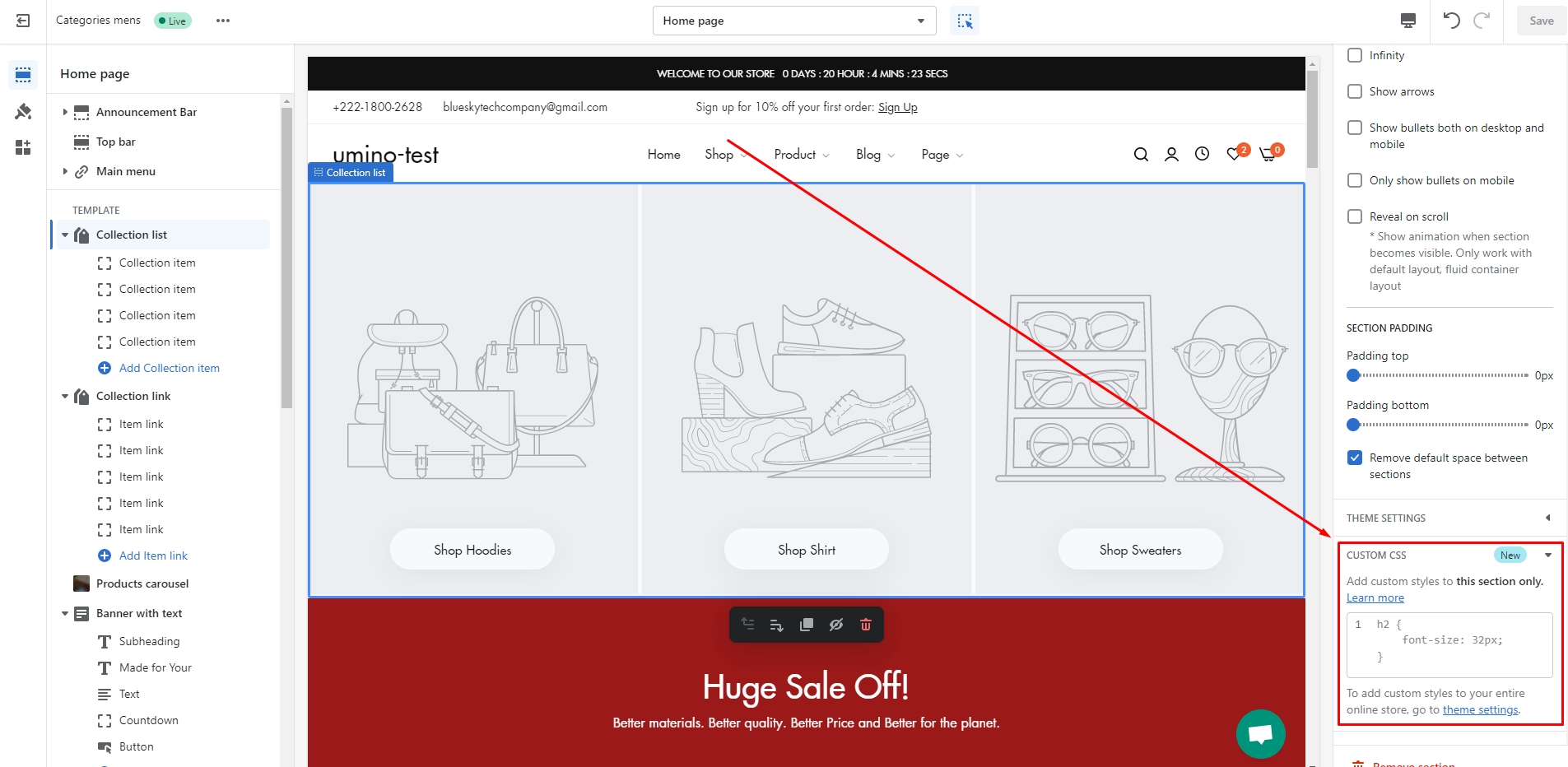Open the Shop menu in preview
The height and width of the screenshot is (767, 1568).
tap(719, 155)
